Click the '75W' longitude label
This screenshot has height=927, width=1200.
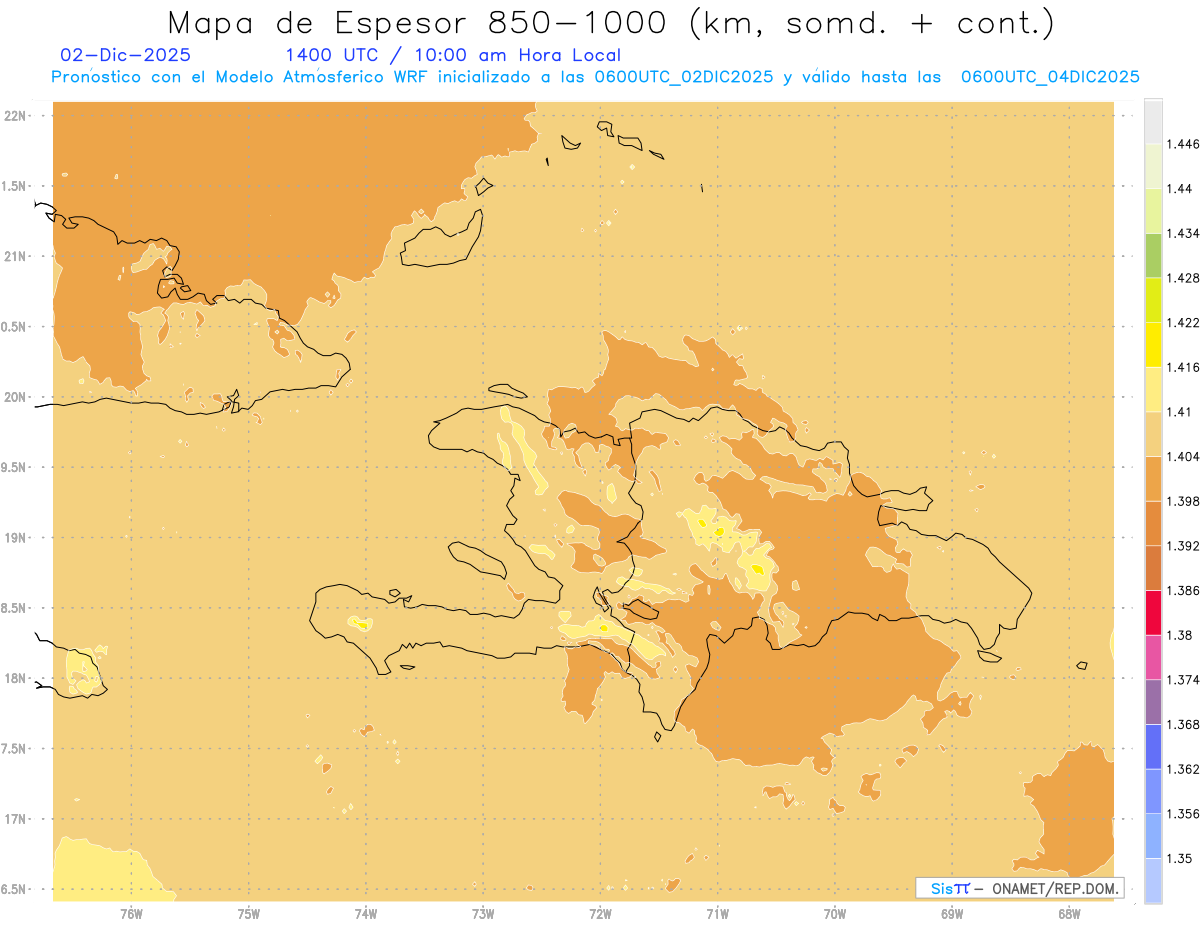coord(248,914)
